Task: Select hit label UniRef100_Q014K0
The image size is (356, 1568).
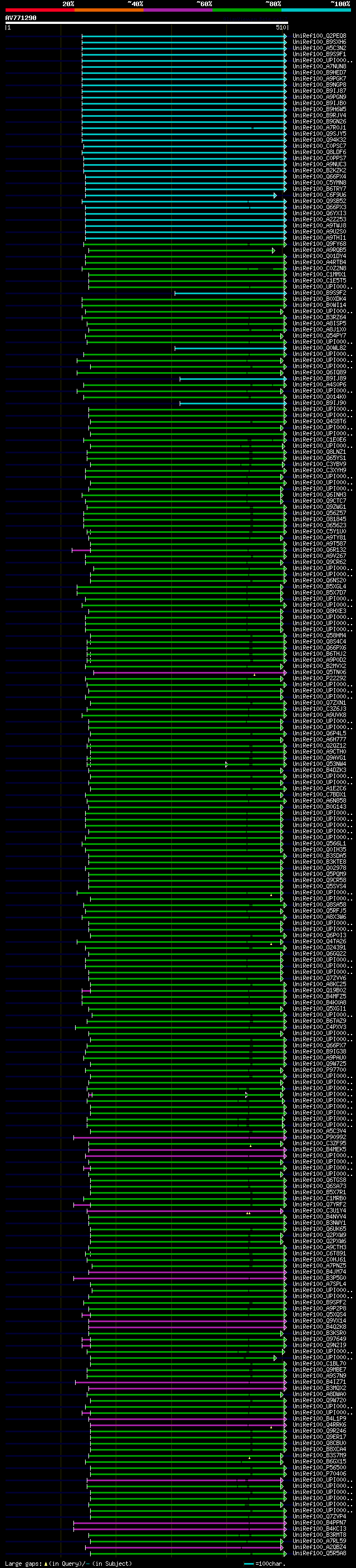Action: click(x=319, y=397)
